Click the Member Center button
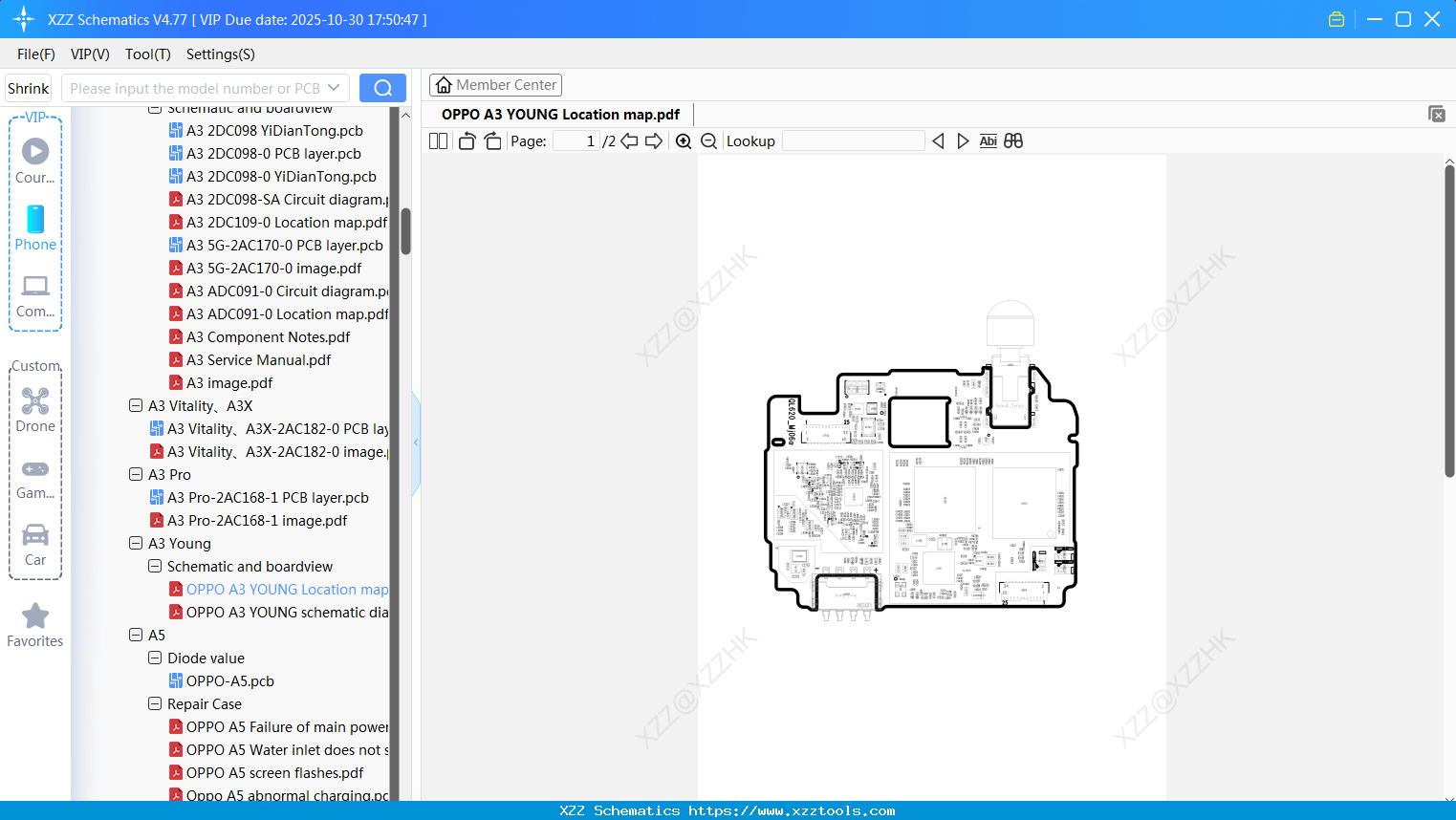The width and height of the screenshot is (1456, 820). 495,85
